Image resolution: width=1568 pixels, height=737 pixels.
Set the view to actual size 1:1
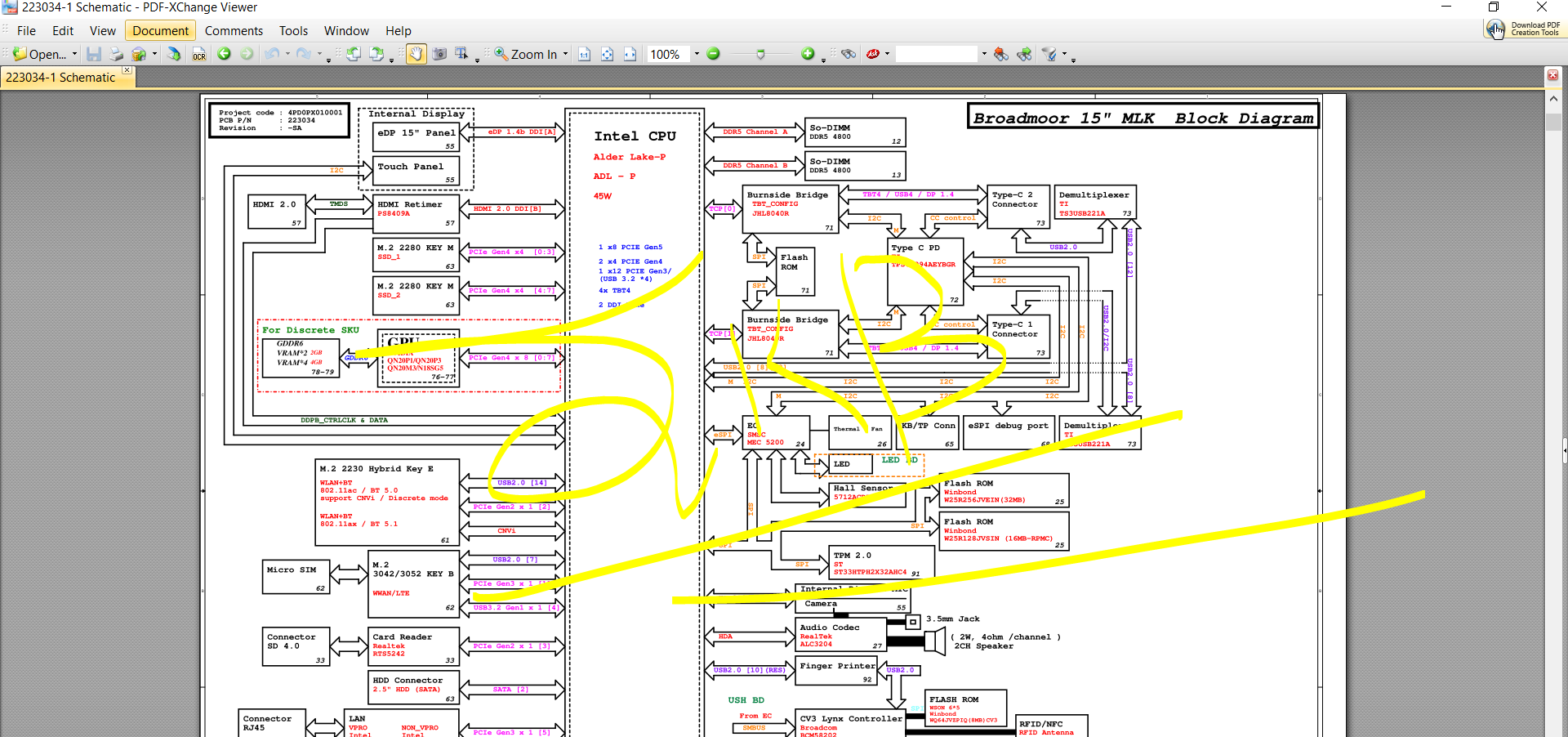click(x=585, y=54)
